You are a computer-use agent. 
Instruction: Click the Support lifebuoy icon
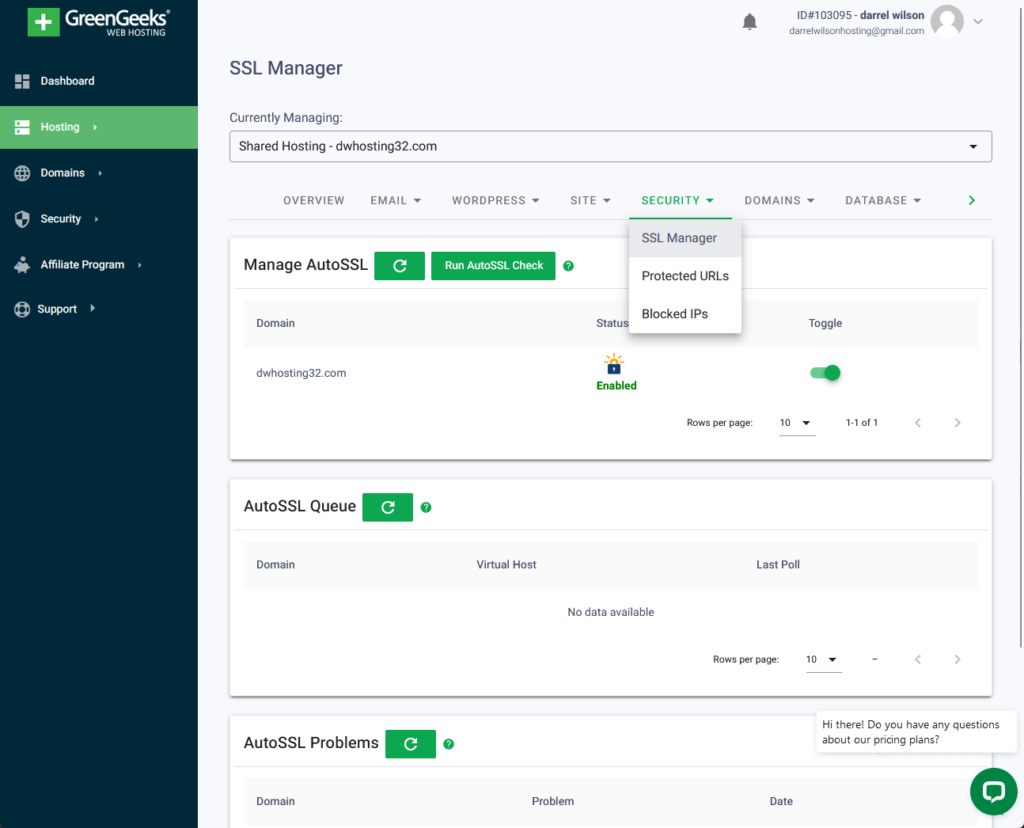(x=22, y=309)
